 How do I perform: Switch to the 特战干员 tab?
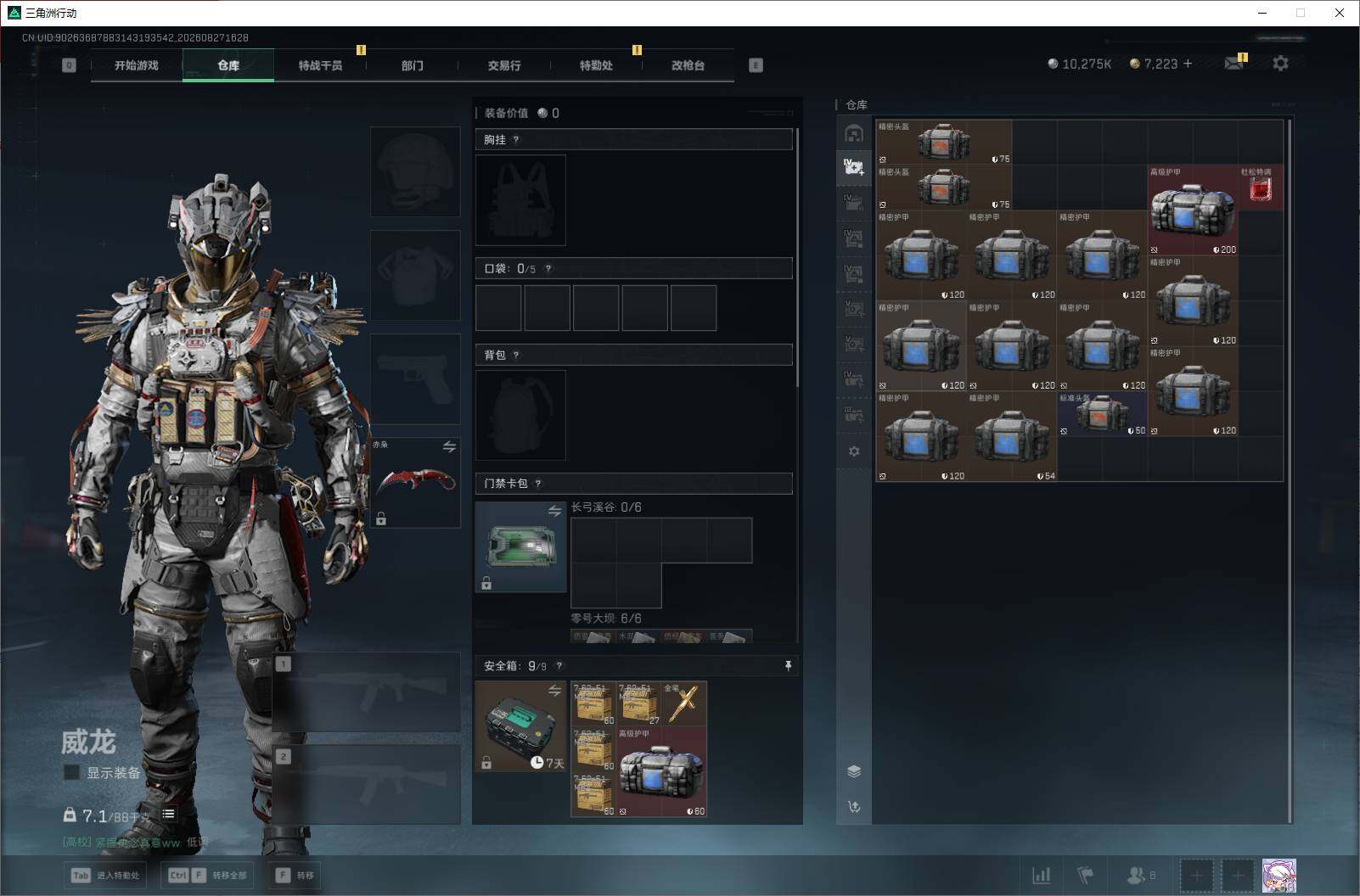point(320,65)
